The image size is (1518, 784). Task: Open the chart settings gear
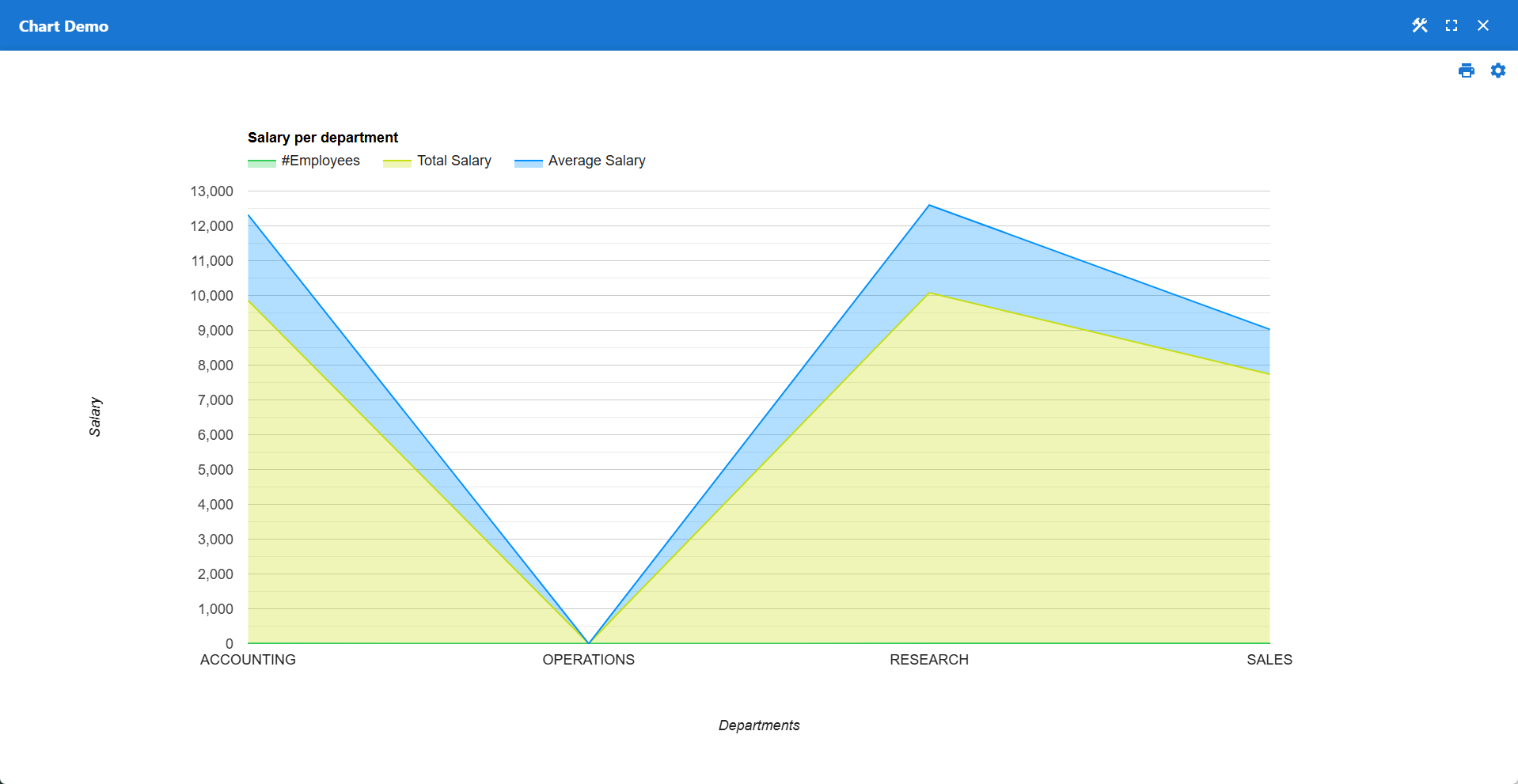(1498, 70)
